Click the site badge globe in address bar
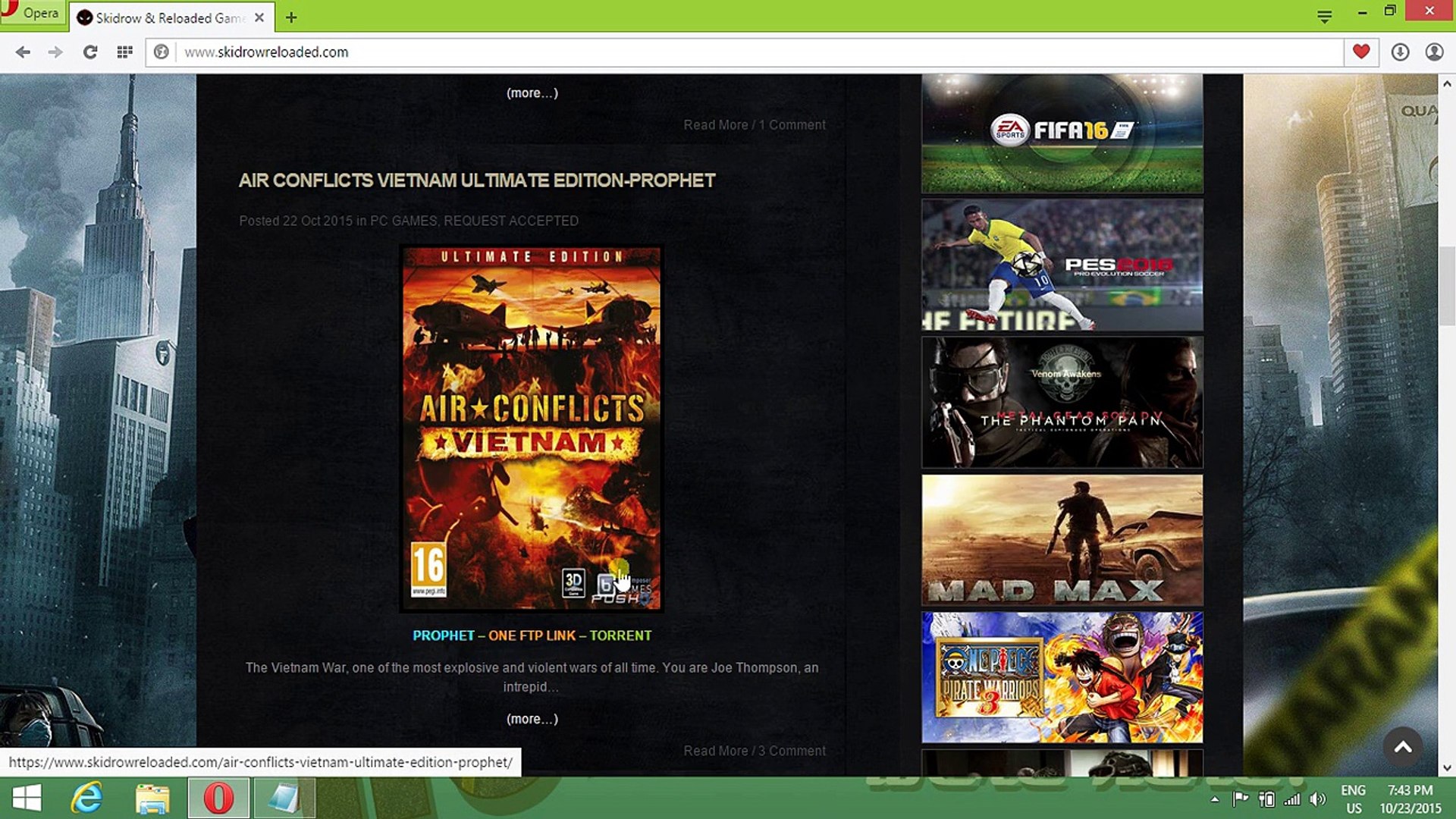Screen dimensions: 1456x819 (162, 52)
